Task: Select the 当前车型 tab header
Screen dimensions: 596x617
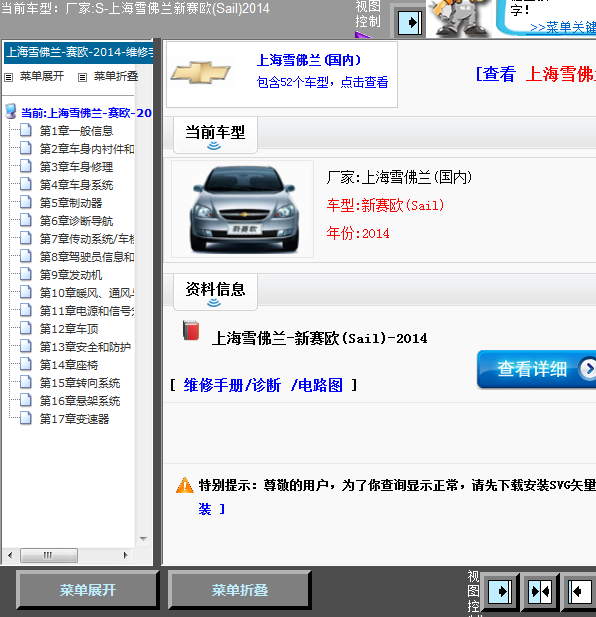Action: coord(215,135)
